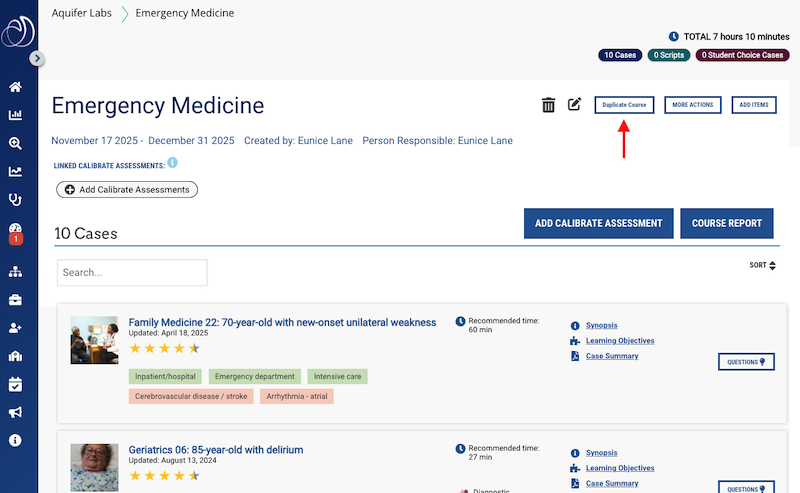Image resolution: width=800 pixels, height=493 pixels.
Task: Open Family Medicine 22 case title
Action: click(x=282, y=323)
